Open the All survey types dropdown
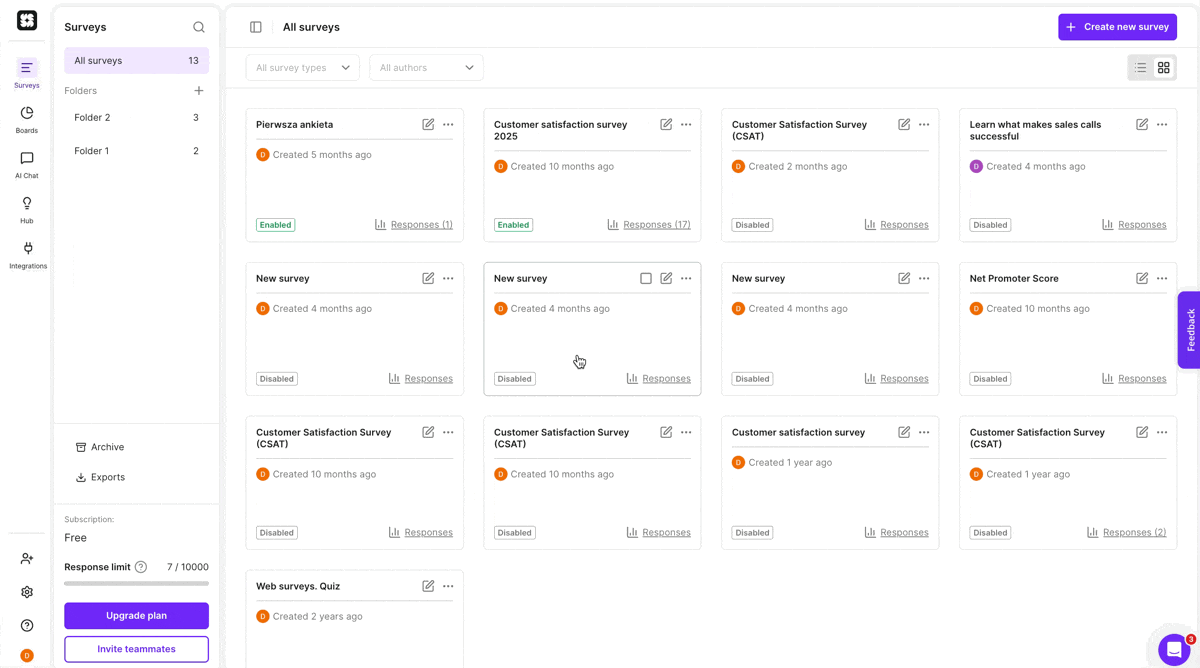This screenshot has height=668, width=1200. pyautogui.click(x=302, y=67)
